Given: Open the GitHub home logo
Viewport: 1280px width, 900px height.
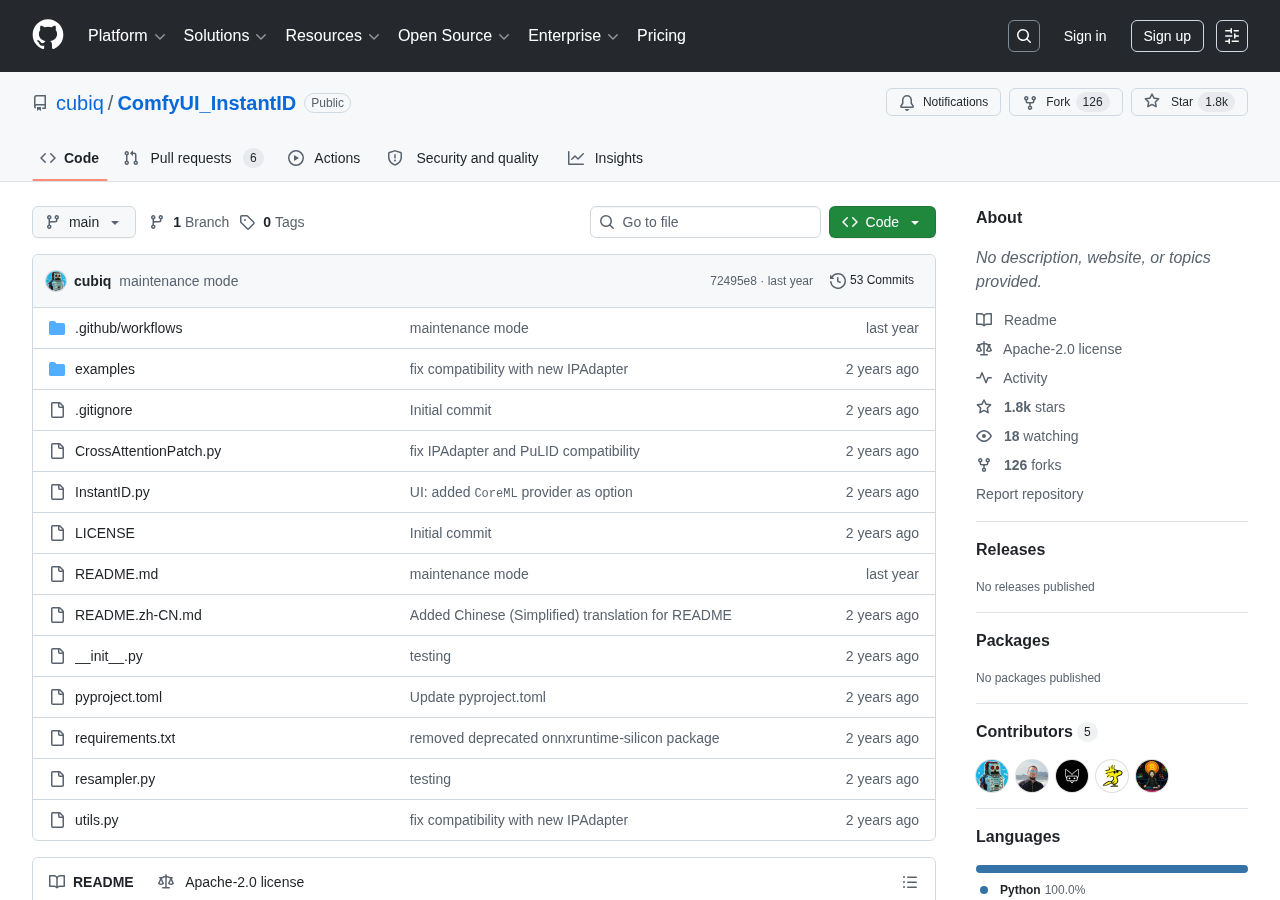Looking at the screenshot, I should point(48,35).
